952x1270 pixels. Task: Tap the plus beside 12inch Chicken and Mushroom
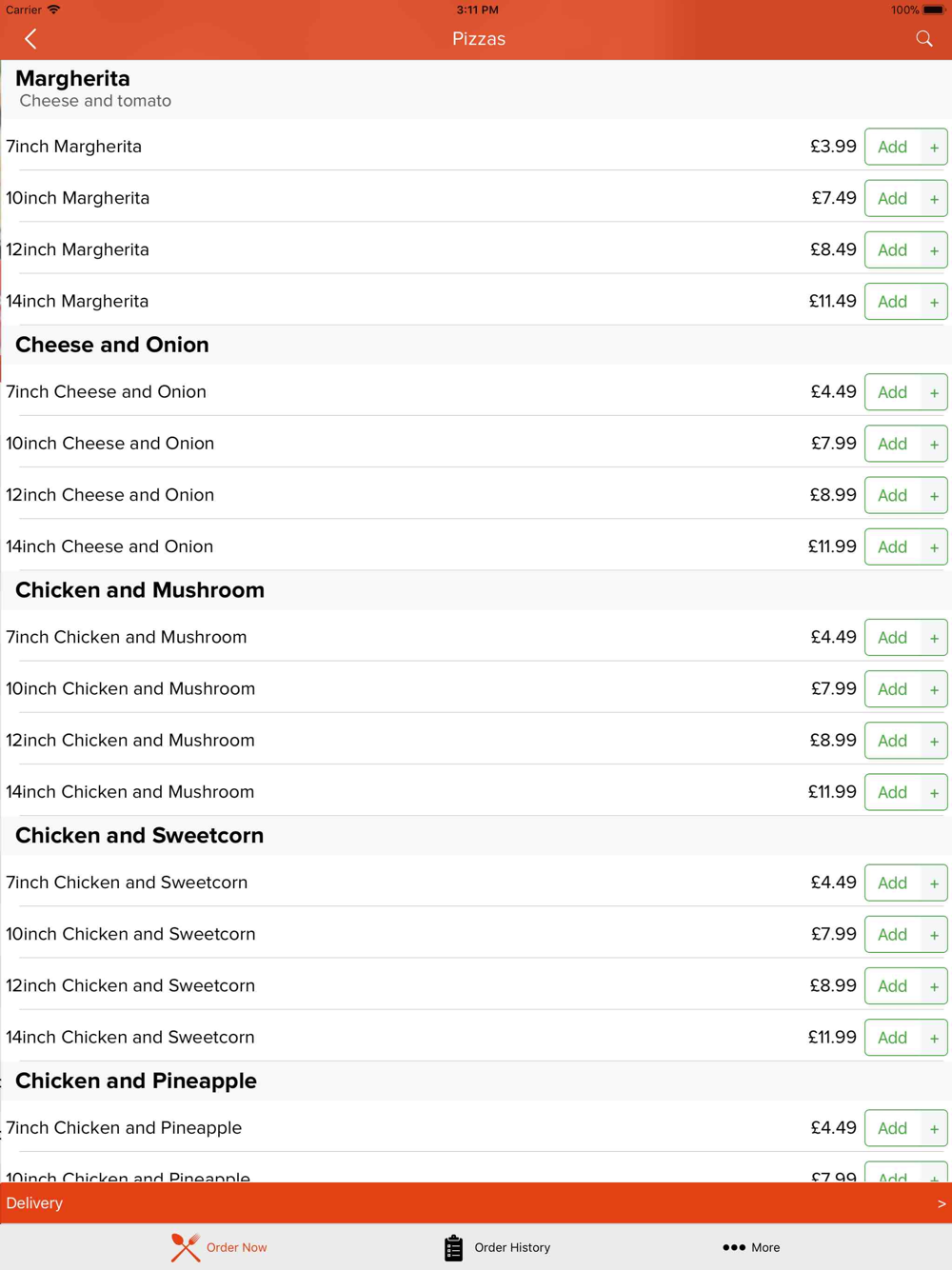coord(934,742)
